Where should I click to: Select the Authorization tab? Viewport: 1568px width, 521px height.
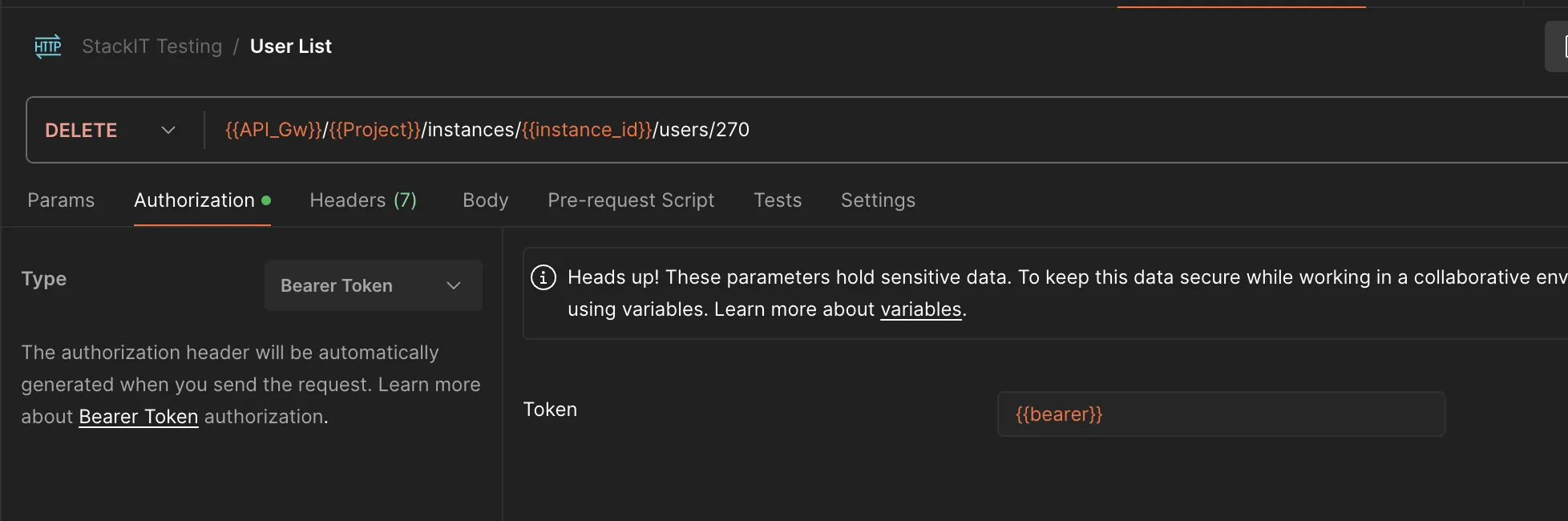coord(195,200)
